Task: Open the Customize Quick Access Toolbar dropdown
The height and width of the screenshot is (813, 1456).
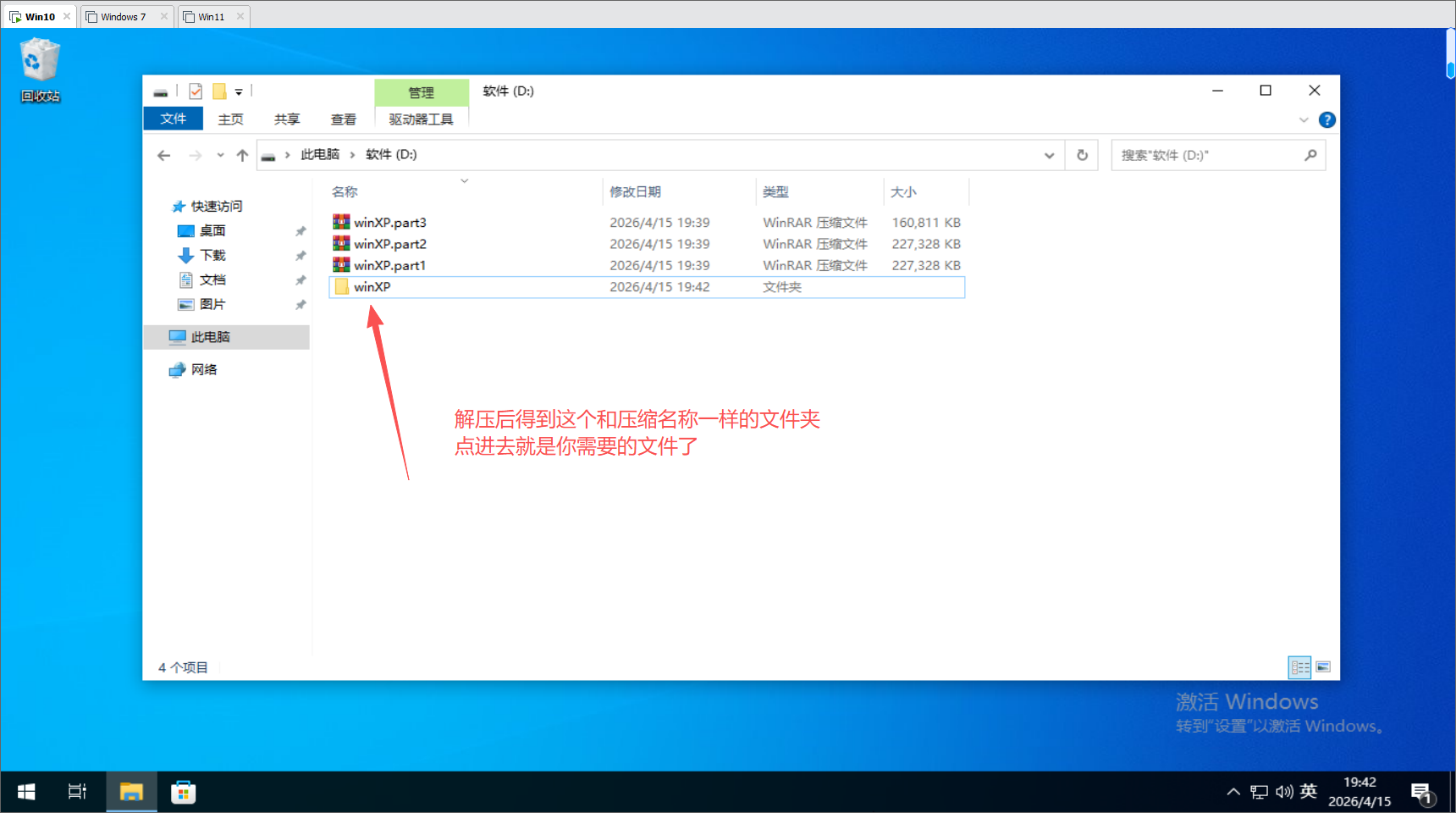Action: (239, 91)
